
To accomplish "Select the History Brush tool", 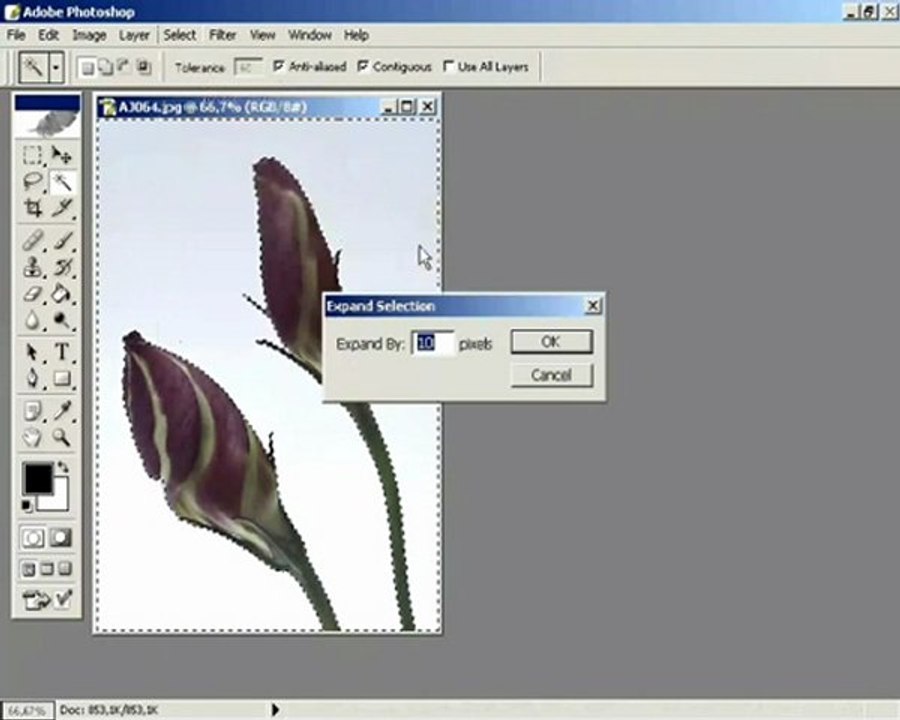I will [61, 267].
